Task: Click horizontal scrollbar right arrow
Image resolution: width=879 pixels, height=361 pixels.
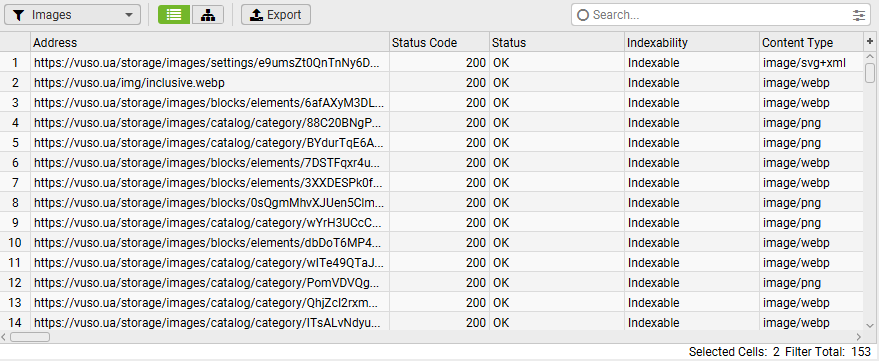Action: point(859,337)
